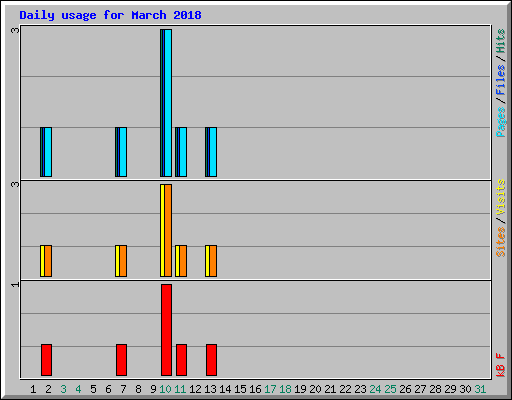Click the cyan bar for day 2
The width and height of the screenshot is (512, 400).
click(x=48, y=152)
